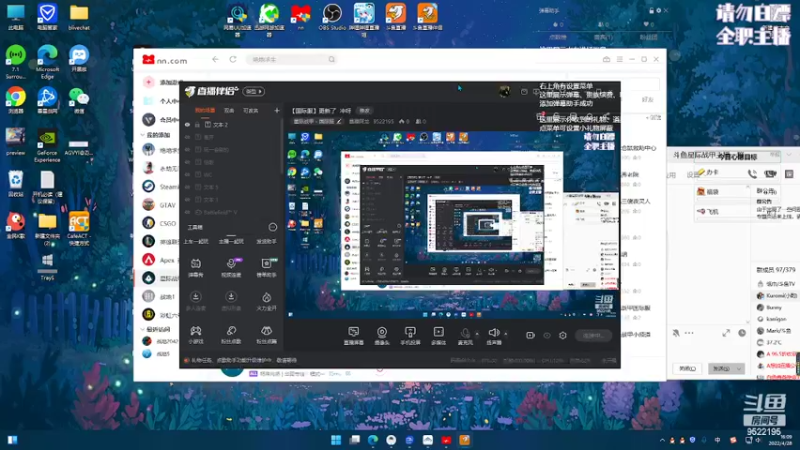Click the start streaming button
The image size is (800, 450).
[593, 335]
